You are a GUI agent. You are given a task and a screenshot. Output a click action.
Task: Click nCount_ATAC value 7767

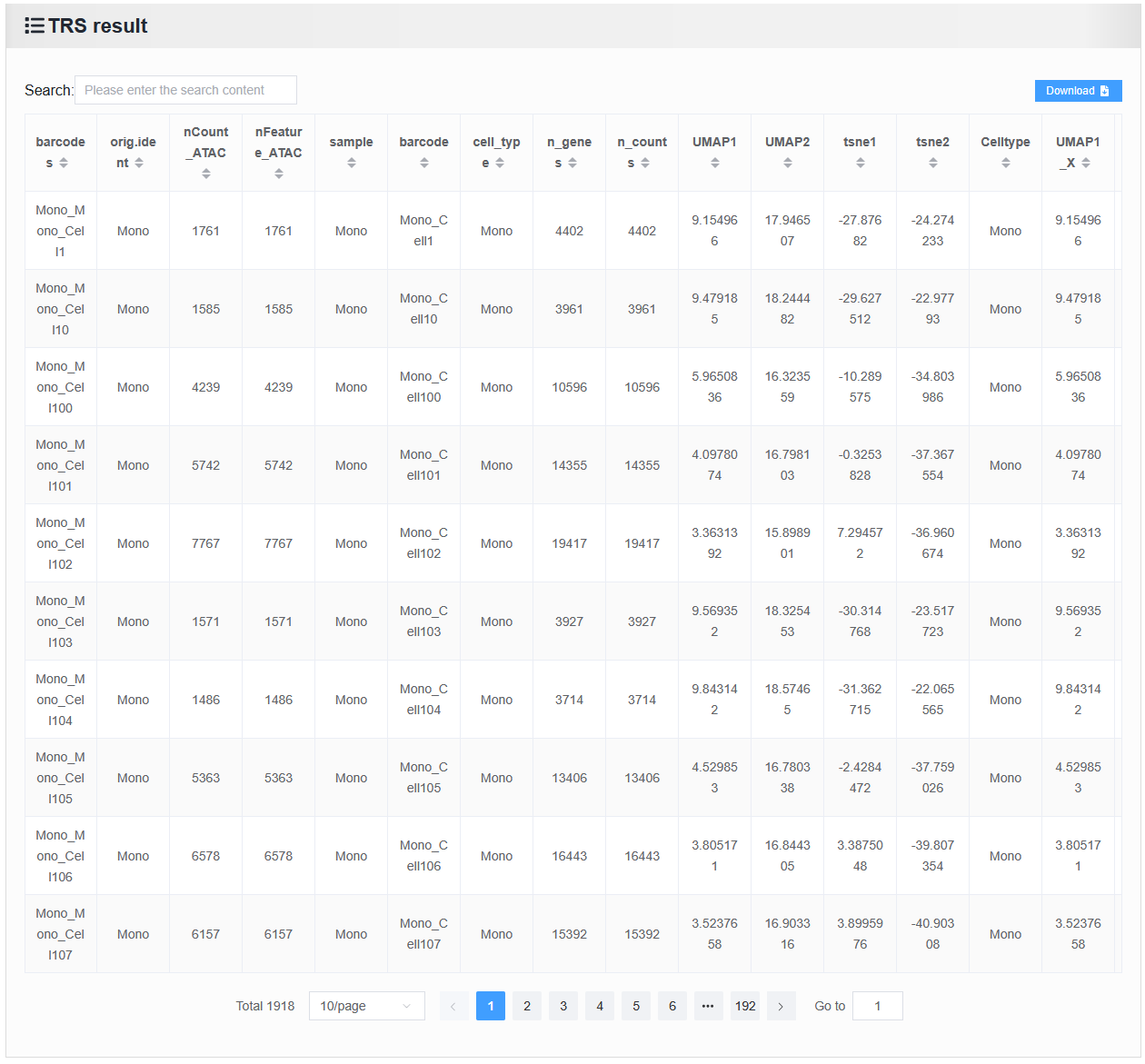coord(206,543)
